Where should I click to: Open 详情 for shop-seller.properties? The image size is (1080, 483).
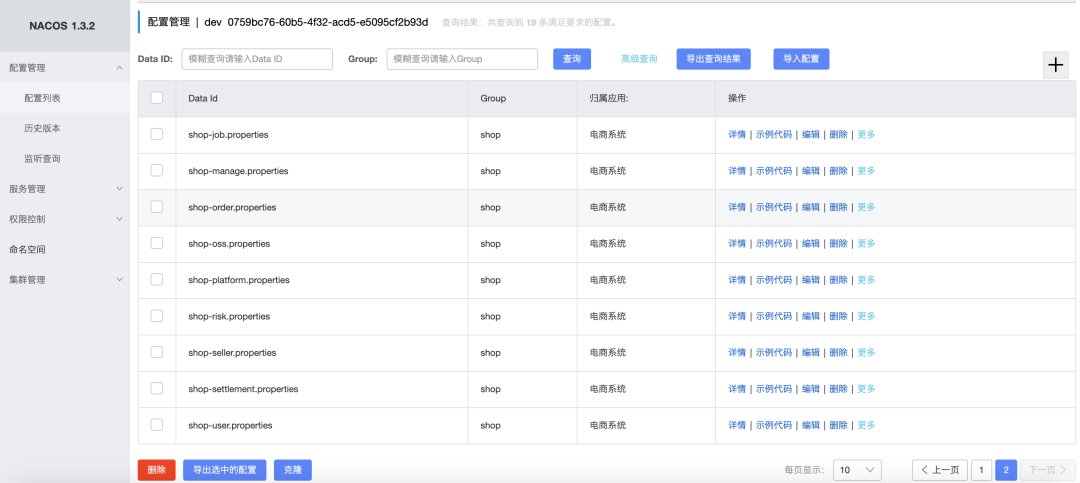[x=737, y=352]
